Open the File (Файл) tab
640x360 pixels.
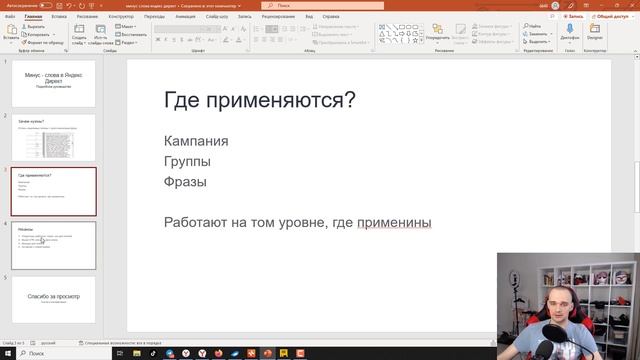10,17
